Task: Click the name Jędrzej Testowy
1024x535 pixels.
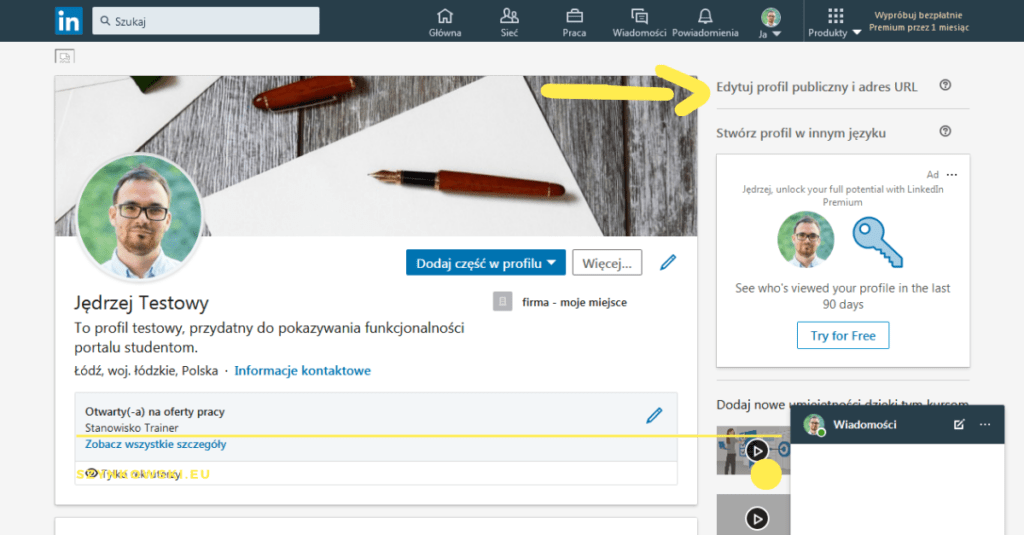Action: (141, 302)
